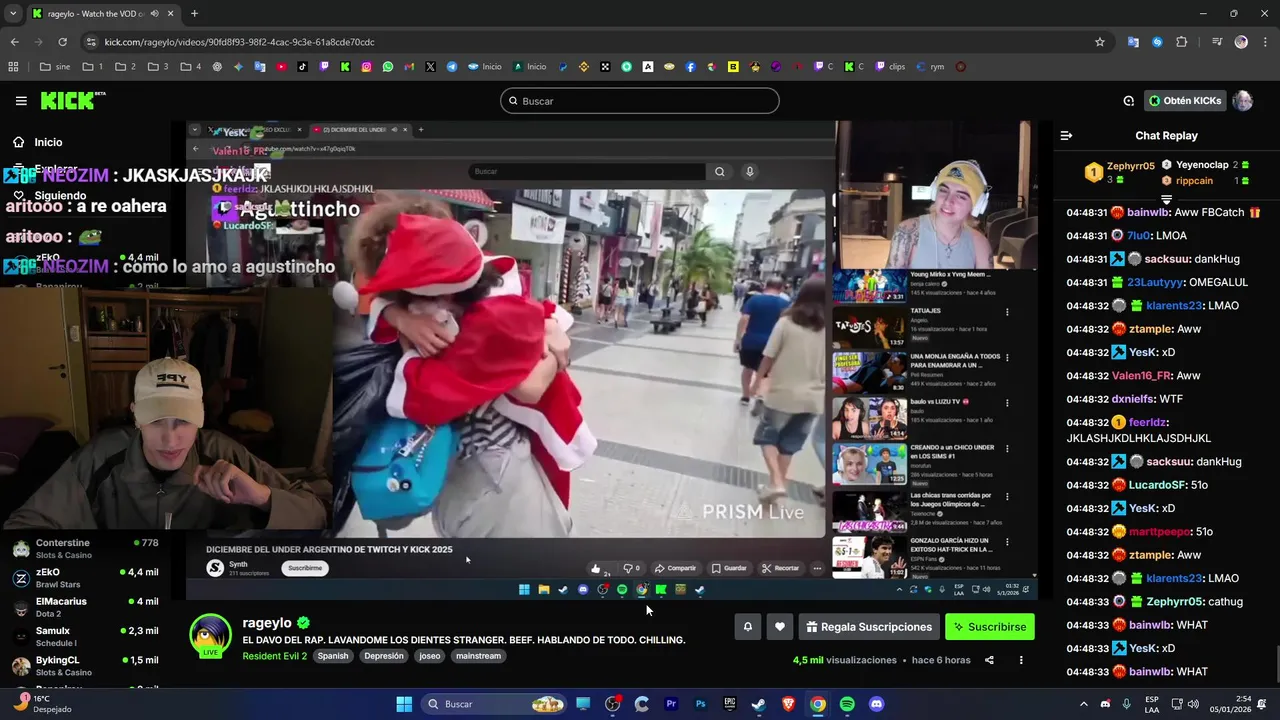
Task: Click username 'dxnielfs' in the chat
Action: click(1134, 399)
